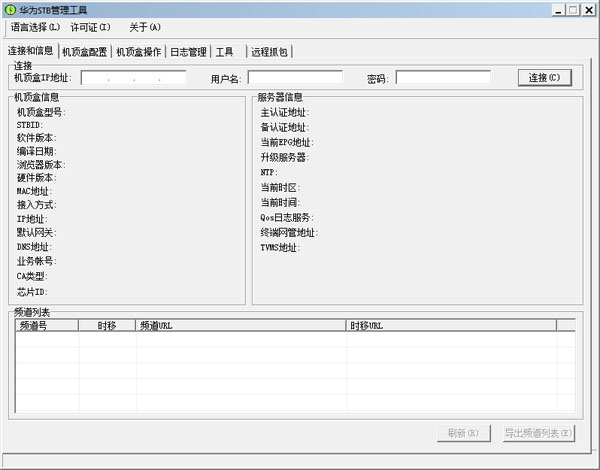Click the STBID label
Screen dimensions: 600x470
pos(30,125)
